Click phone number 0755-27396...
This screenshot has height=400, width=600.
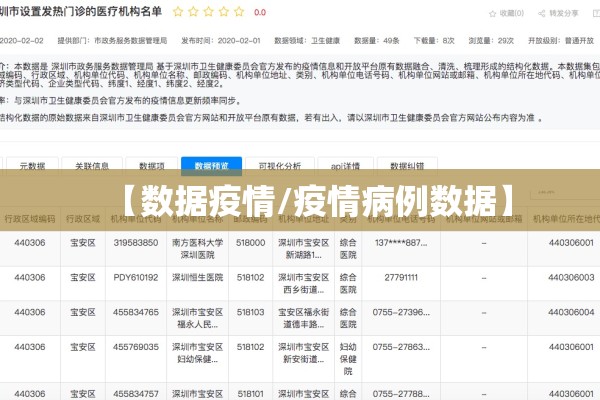coord(401,312)
